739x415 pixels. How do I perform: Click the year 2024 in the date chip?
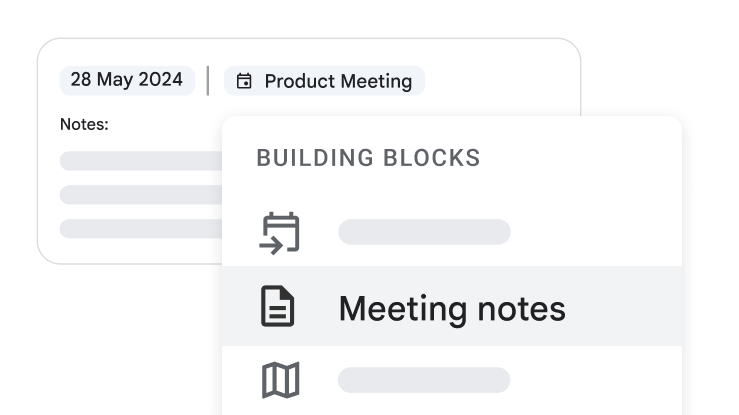click(160, 80)
